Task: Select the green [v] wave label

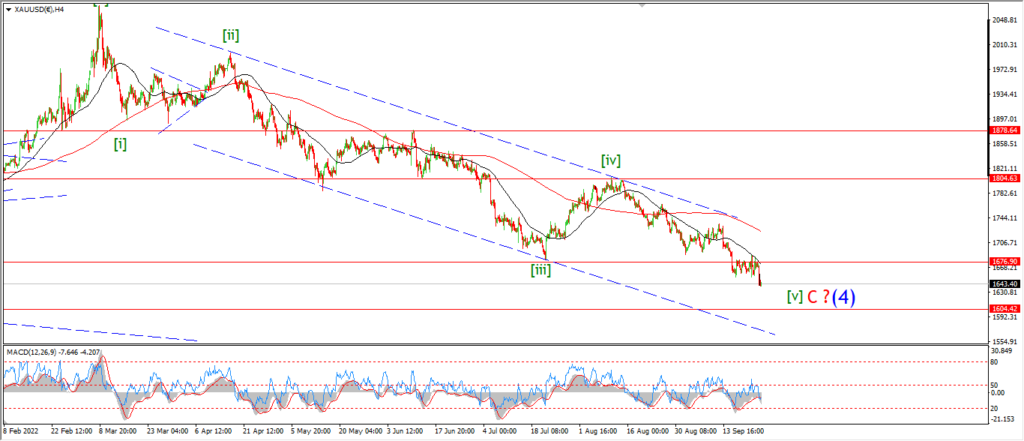Action: tap(794, 297)
